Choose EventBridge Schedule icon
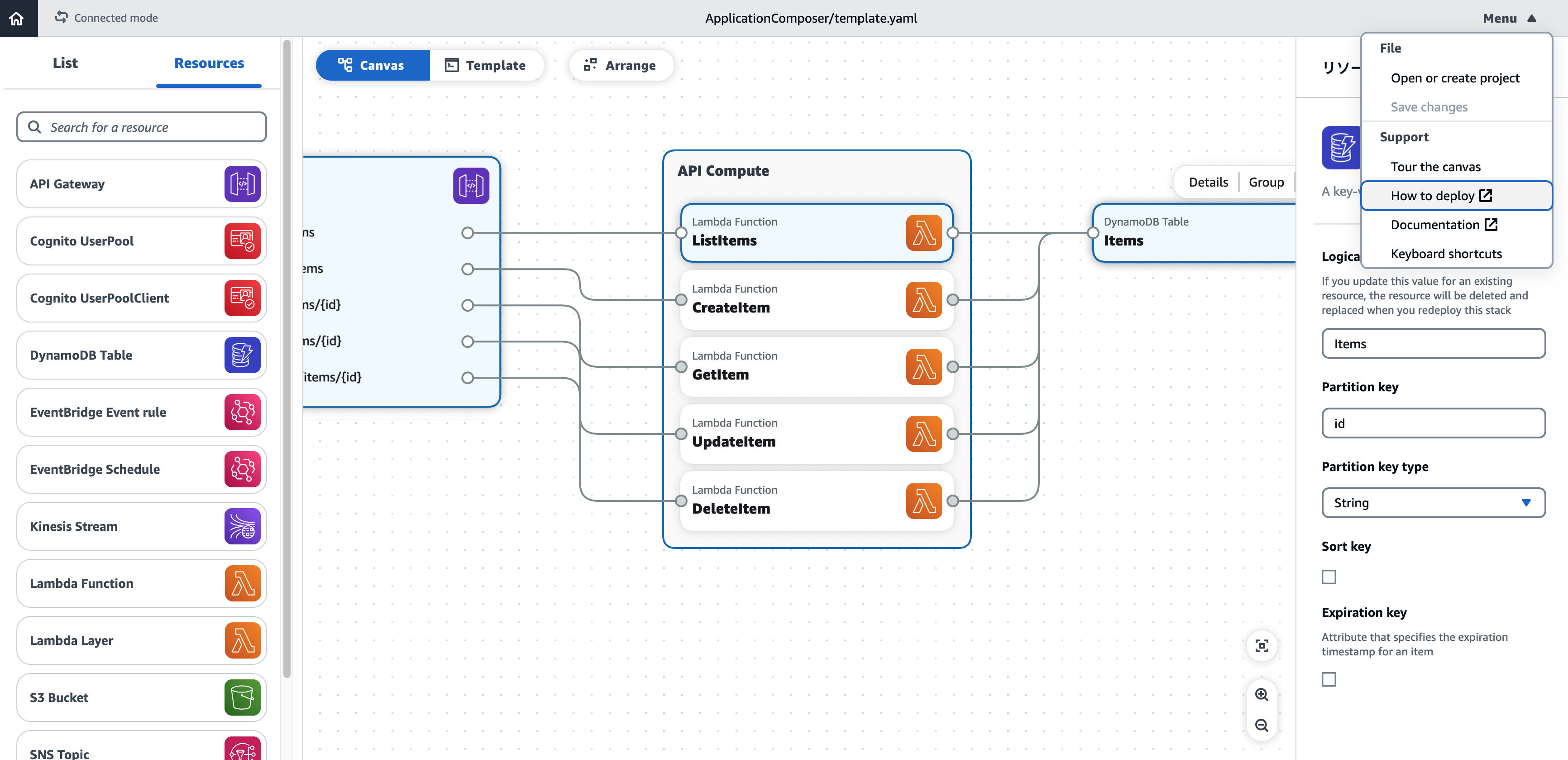Viewport: 1568px width, 760px height. coord(242,469)
